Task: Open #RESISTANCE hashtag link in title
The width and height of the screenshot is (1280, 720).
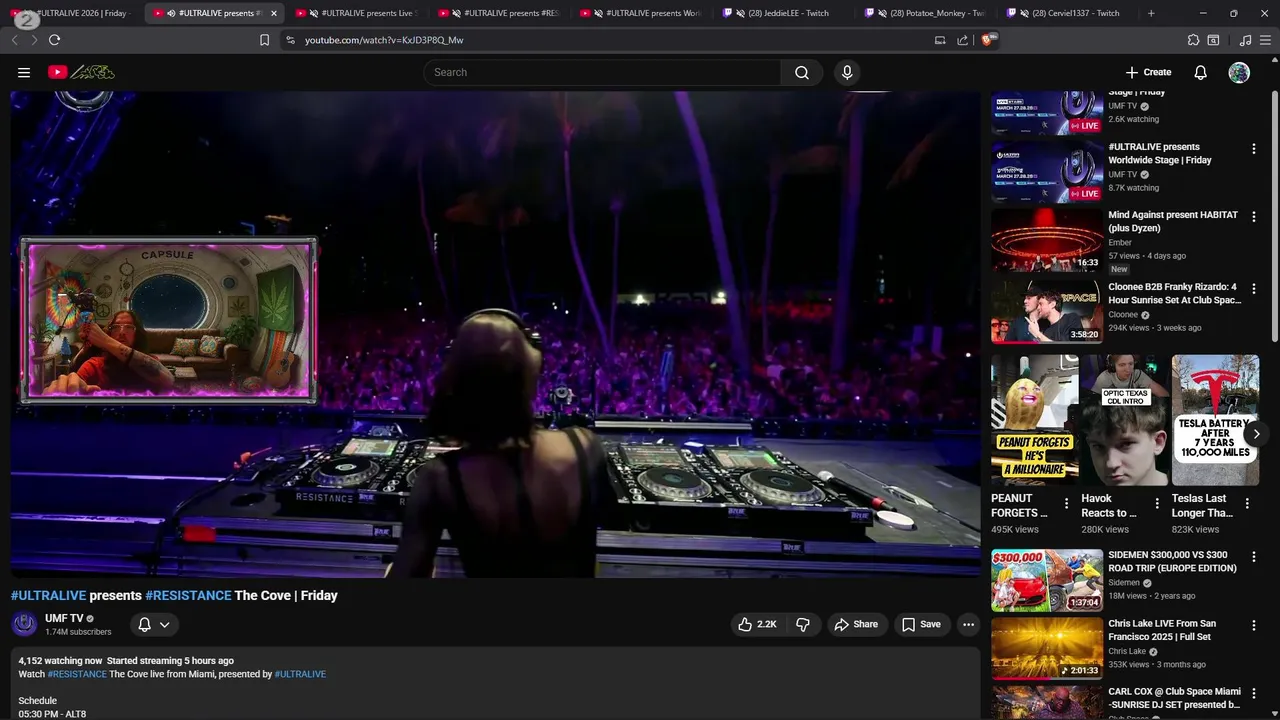Action: pyautogui.click(x=188, y=595)
